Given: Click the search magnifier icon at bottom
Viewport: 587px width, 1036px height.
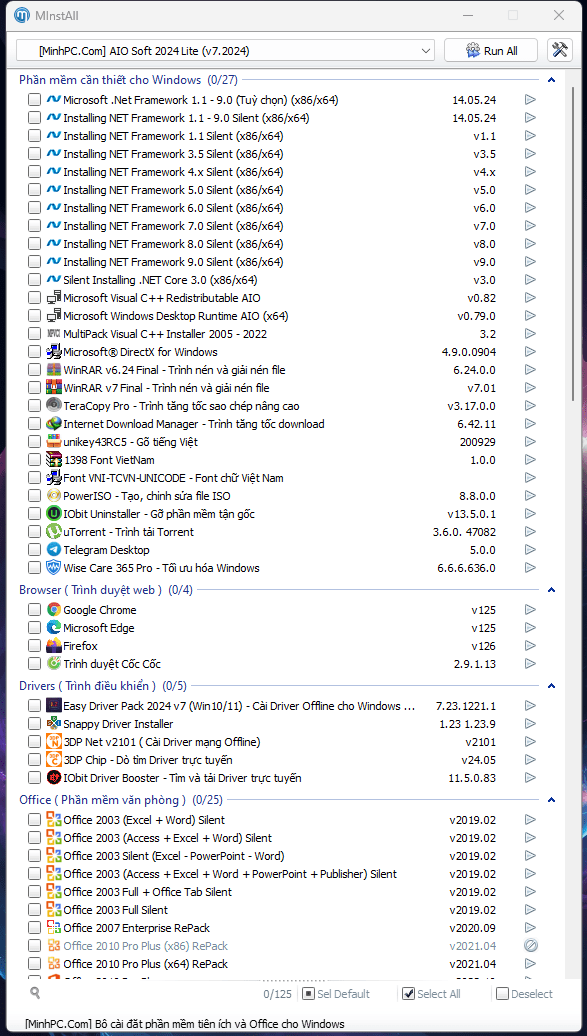Looking at the screenshot, I should pos(35,992).
